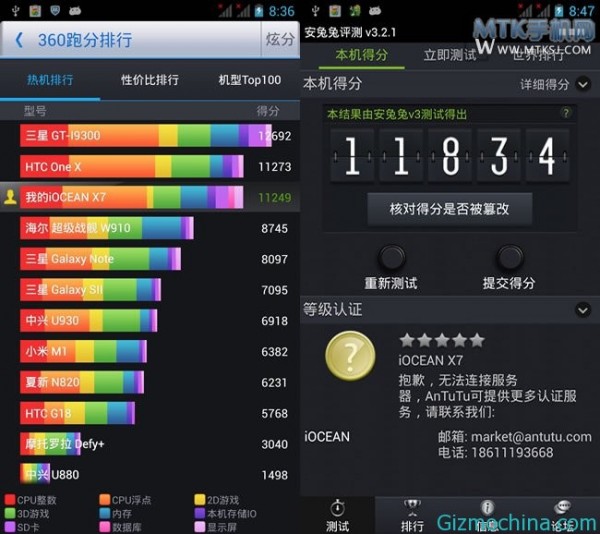Open the HTC G18 row
Image resolution: width=600 pixels, height=534 pixels.
pos(150,413)
